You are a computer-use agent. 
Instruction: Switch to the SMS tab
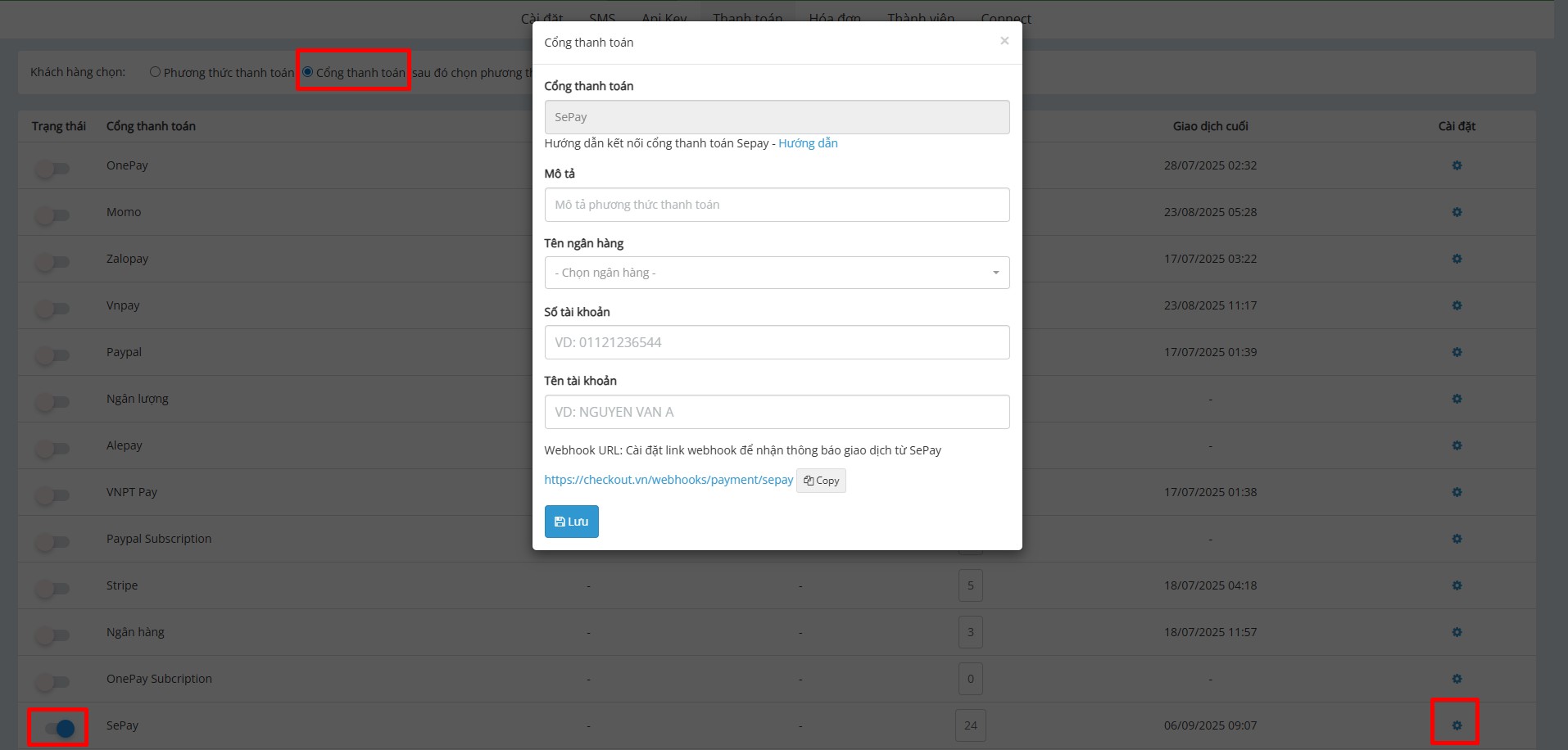tap(602, 18)
